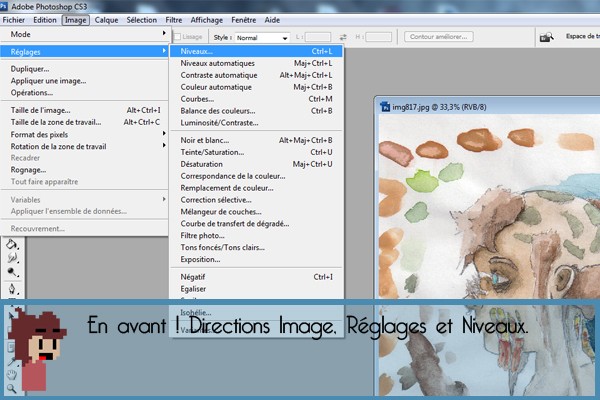
Task: Open the Aide menu
Action: (272, 20)
